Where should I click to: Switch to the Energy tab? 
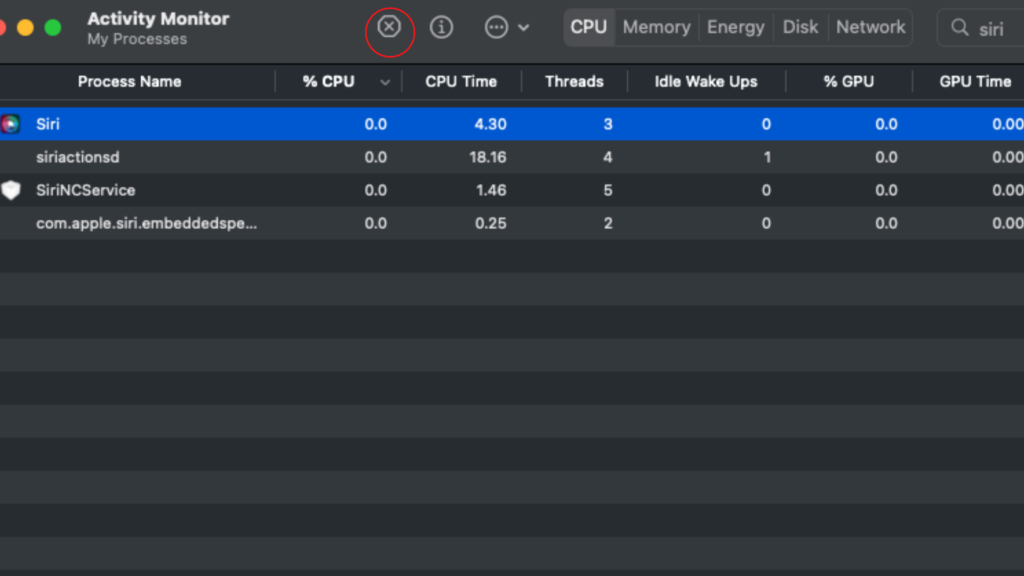(735, 27)
